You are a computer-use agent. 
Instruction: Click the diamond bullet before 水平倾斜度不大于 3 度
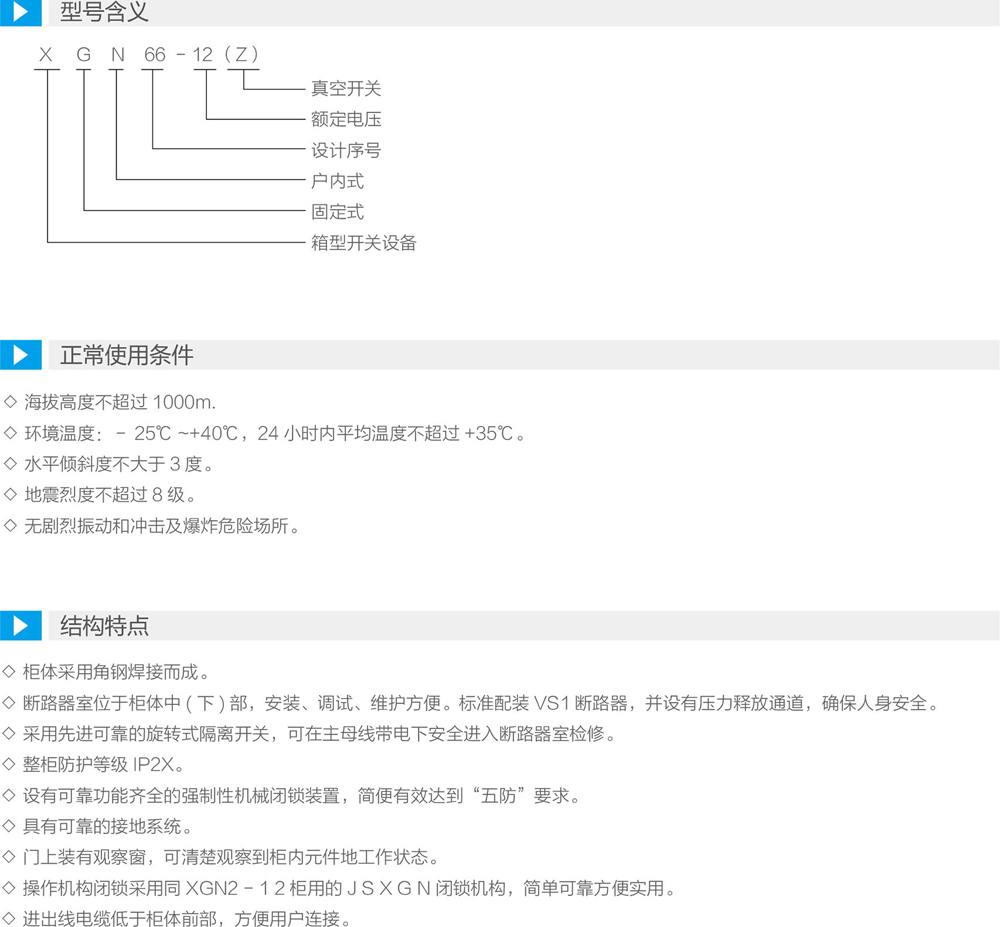pyautogui.click(x=11, y=464)
